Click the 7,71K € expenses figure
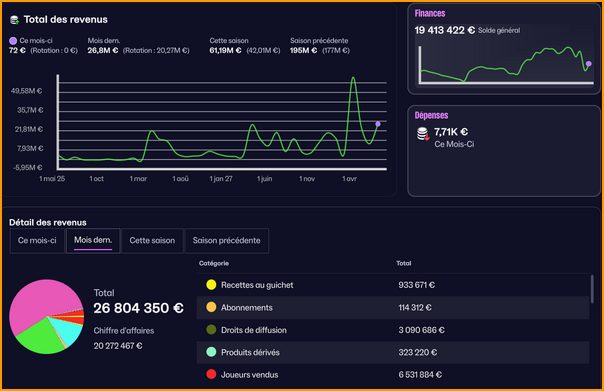Image resolution: width=604 pixels, height=391 pixels. [451, 132]
